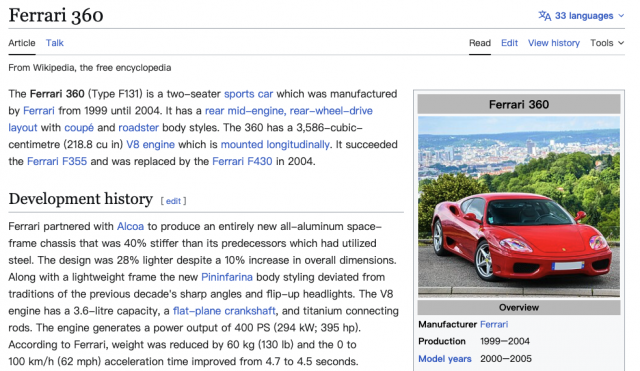Follow the roadster link

coord(138,128)
